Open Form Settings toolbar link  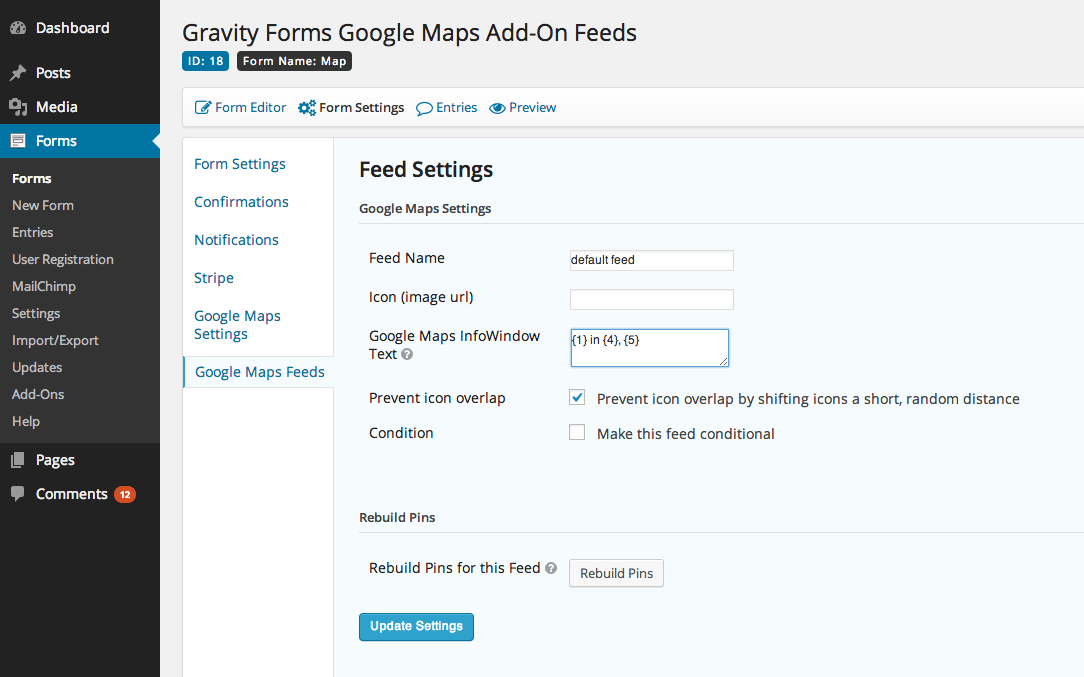(351, 108)
